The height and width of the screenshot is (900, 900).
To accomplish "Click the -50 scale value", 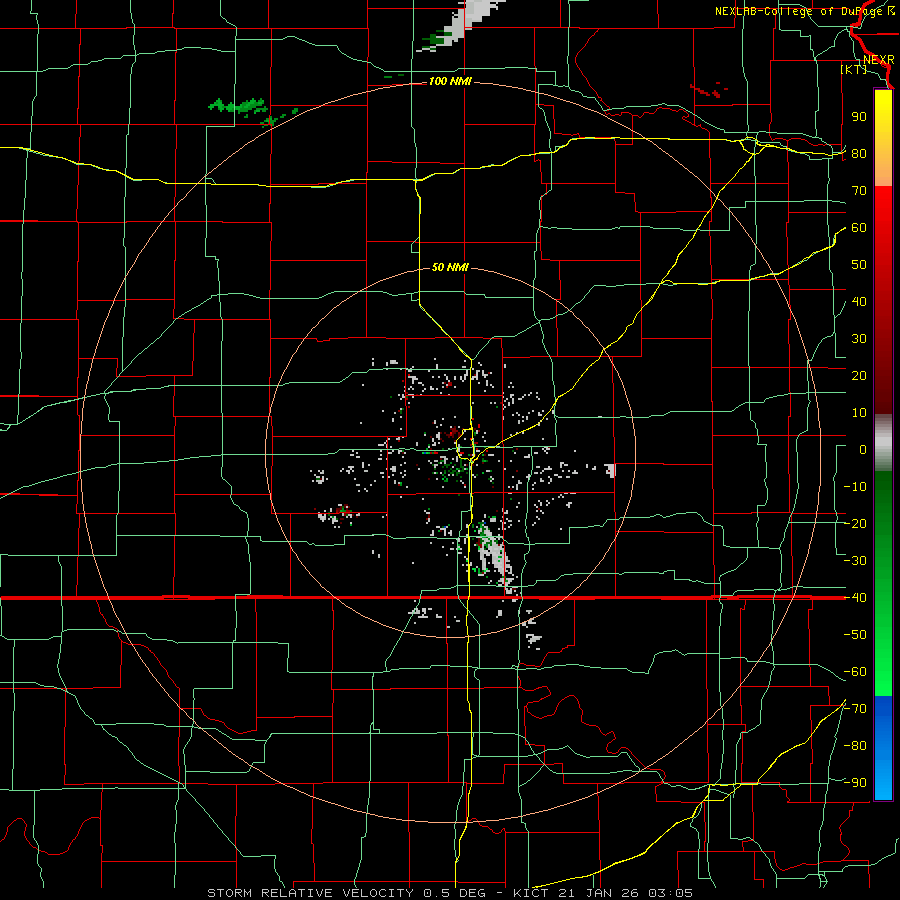I will click(x=855, y=635).
